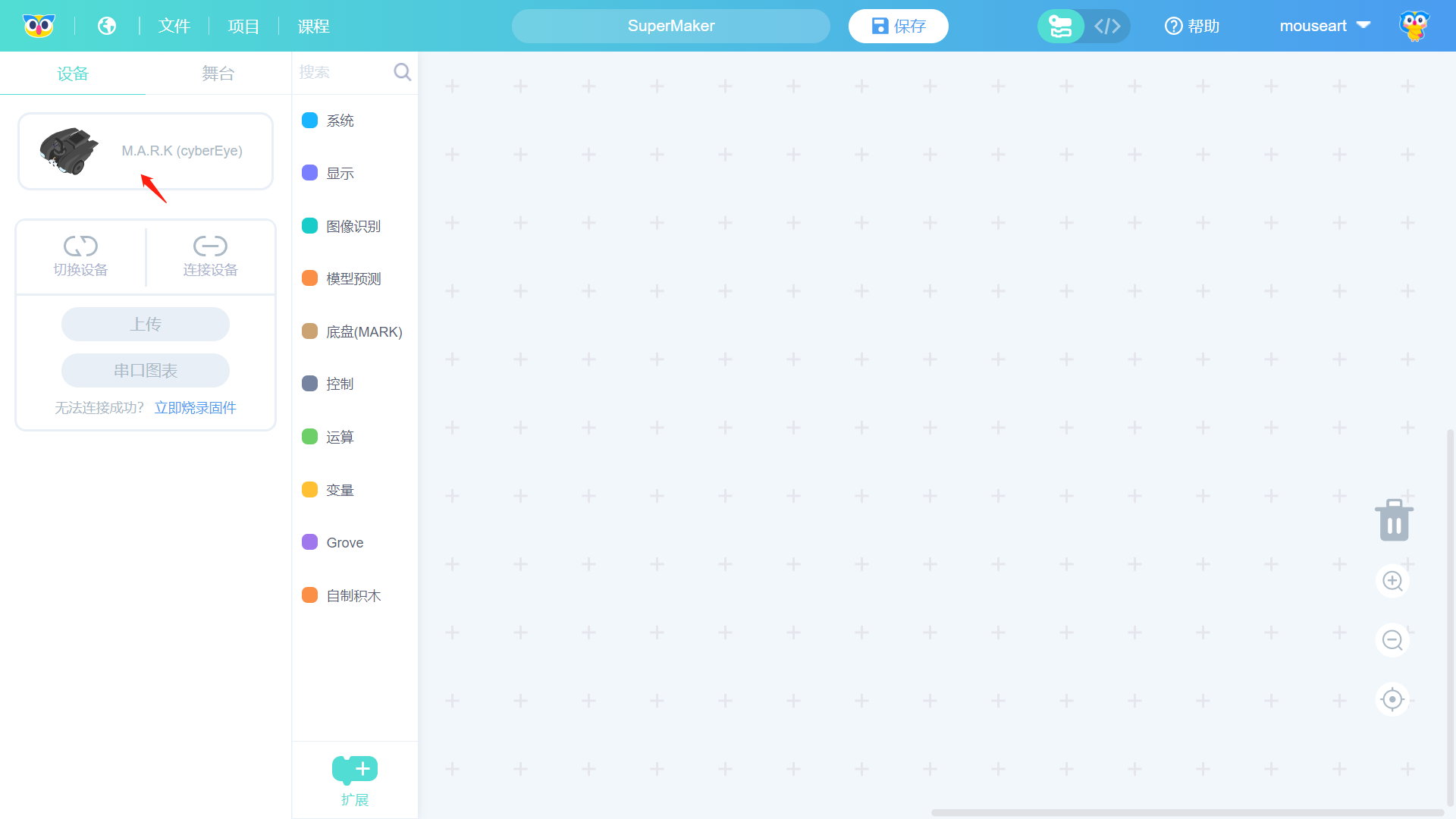
Task: Expand the mouseart account dropdown
Action: click(1363, 25)
